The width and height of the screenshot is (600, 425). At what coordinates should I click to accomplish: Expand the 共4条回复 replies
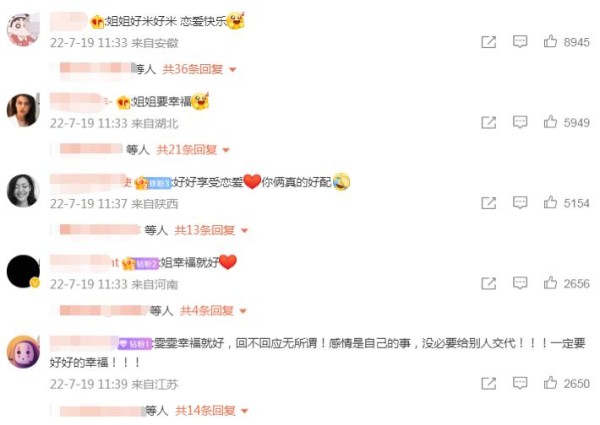pyautogui.click(x=214, y=311)
